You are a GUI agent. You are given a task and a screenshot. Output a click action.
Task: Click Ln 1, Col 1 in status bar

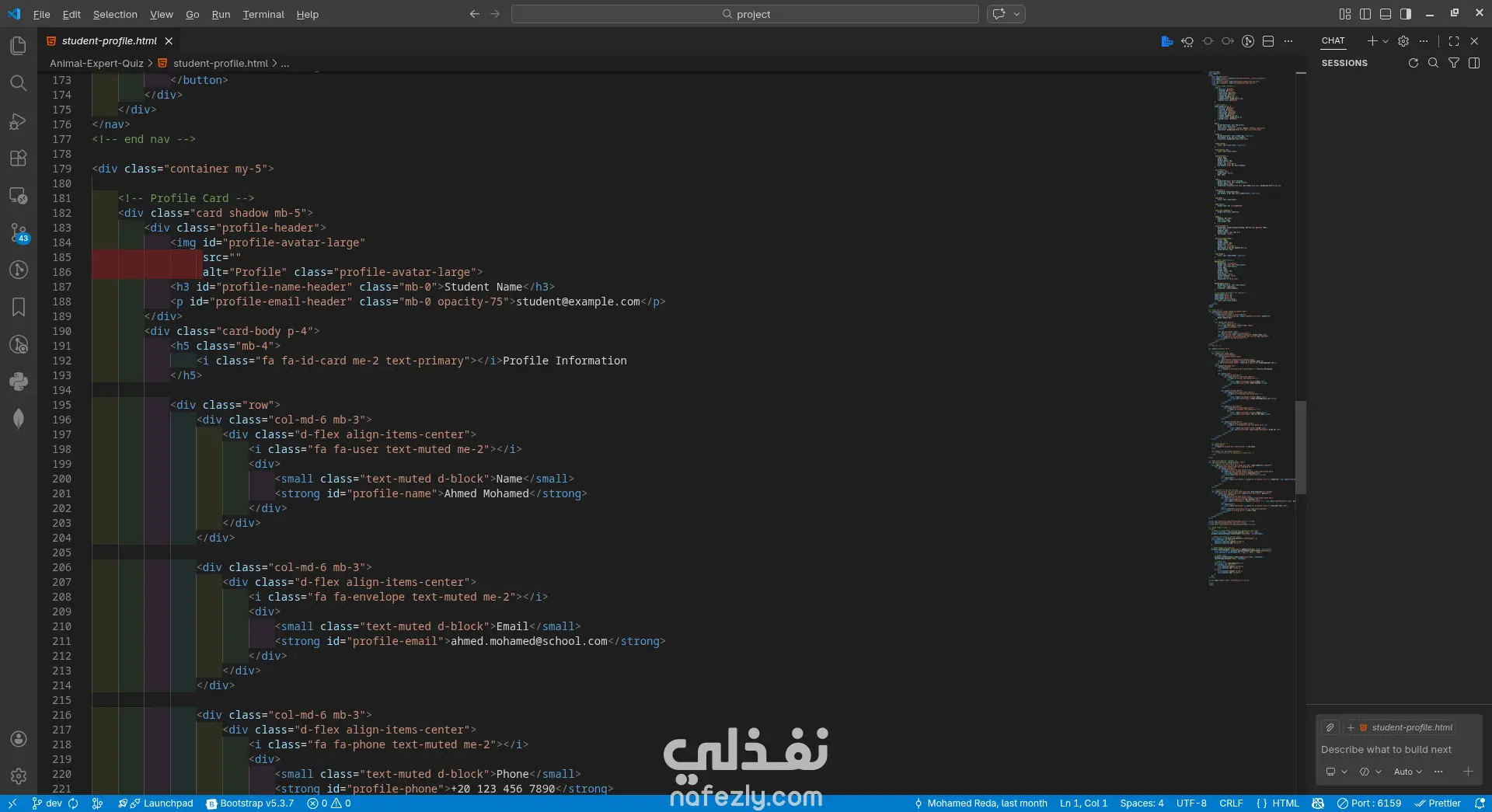click(x=1084, y=803)
